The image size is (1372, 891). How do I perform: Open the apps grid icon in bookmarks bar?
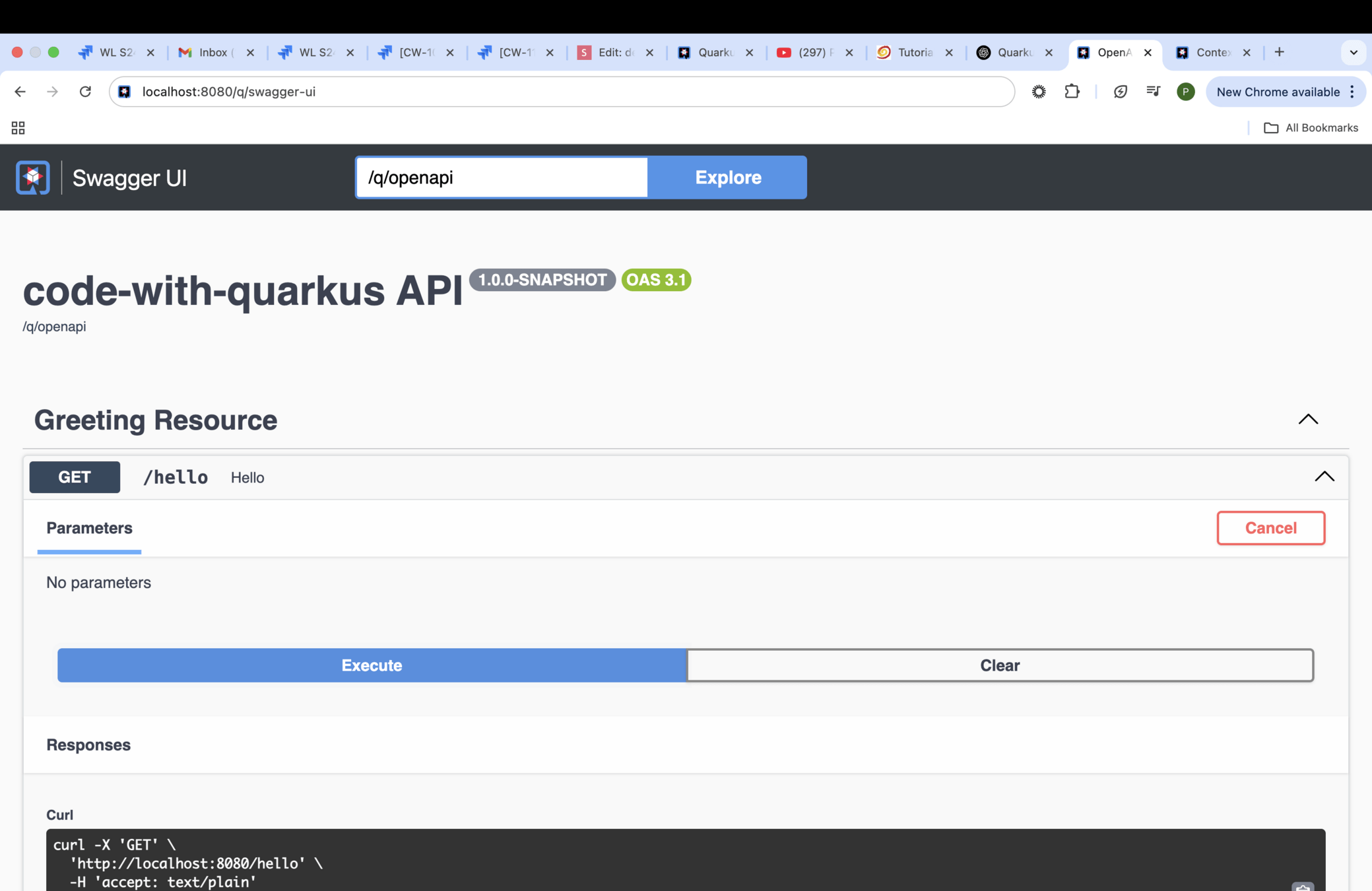click(x=18, y=128)
